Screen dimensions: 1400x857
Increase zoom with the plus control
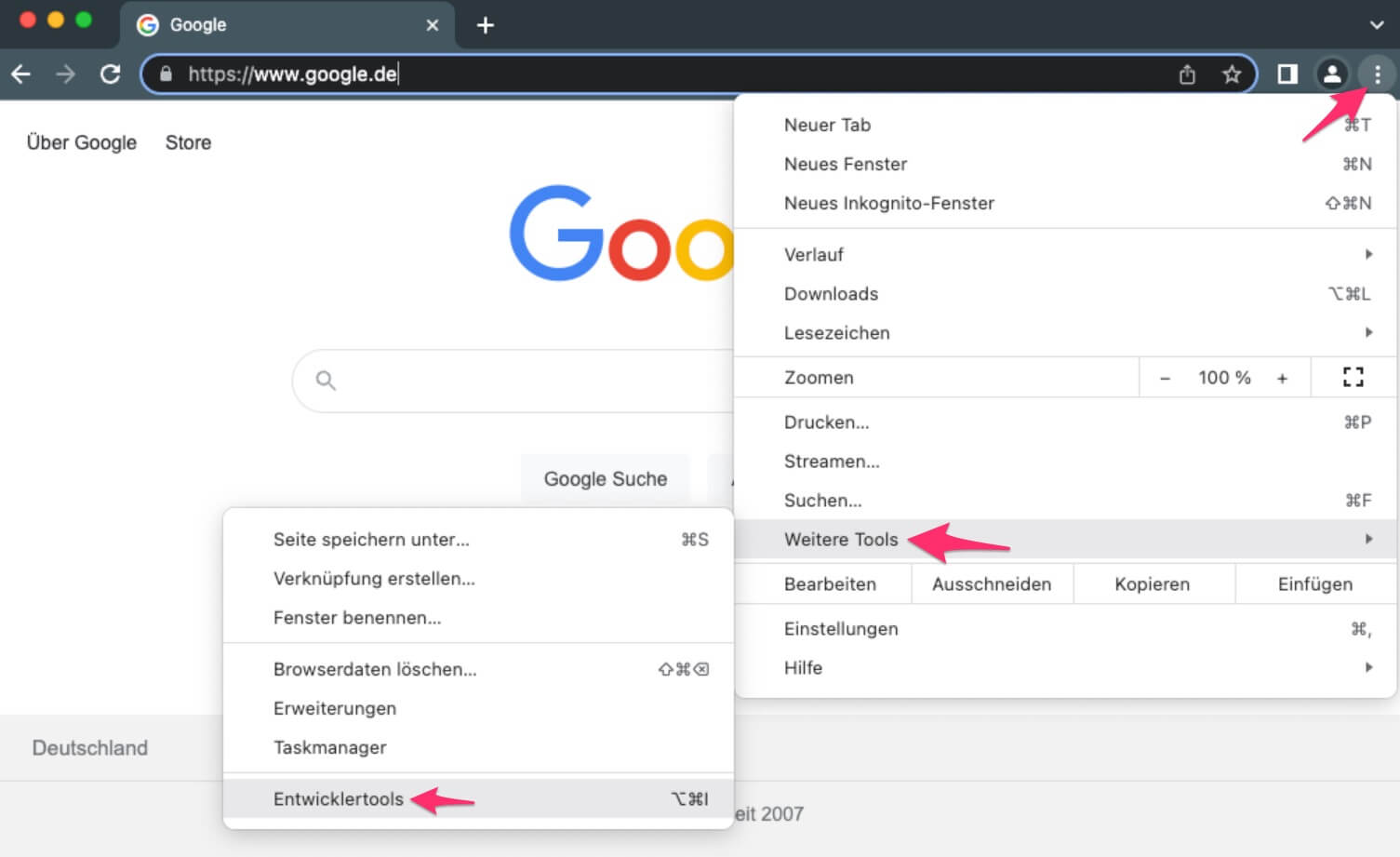tap(1282, 377)
